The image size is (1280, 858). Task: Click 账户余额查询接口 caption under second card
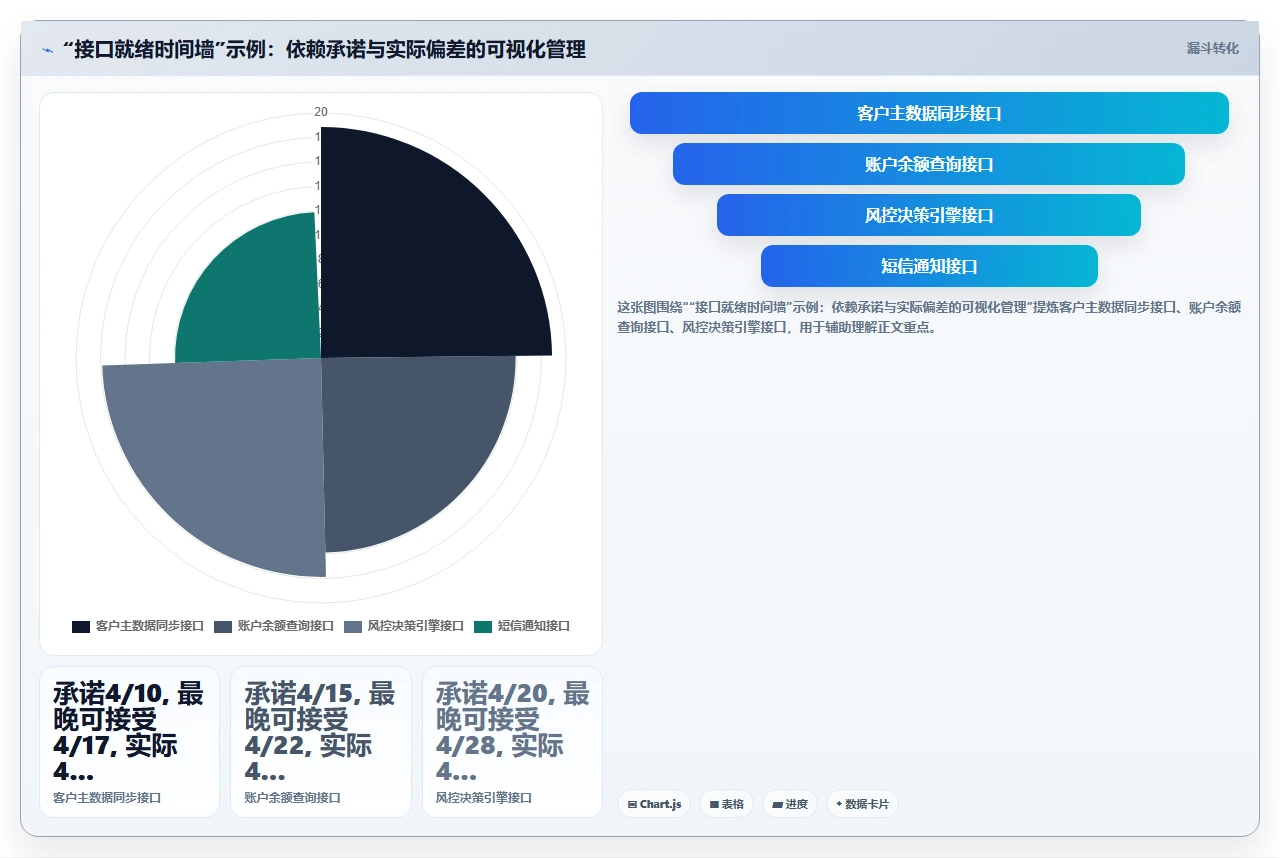(x=293, y=798)
